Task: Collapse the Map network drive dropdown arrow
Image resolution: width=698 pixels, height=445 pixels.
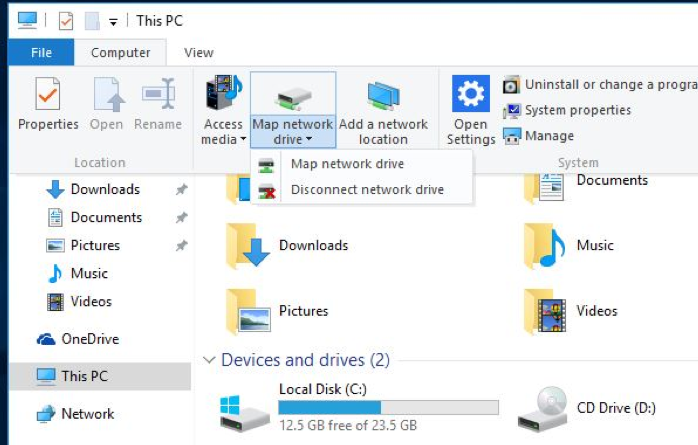Action: (309, 139)
